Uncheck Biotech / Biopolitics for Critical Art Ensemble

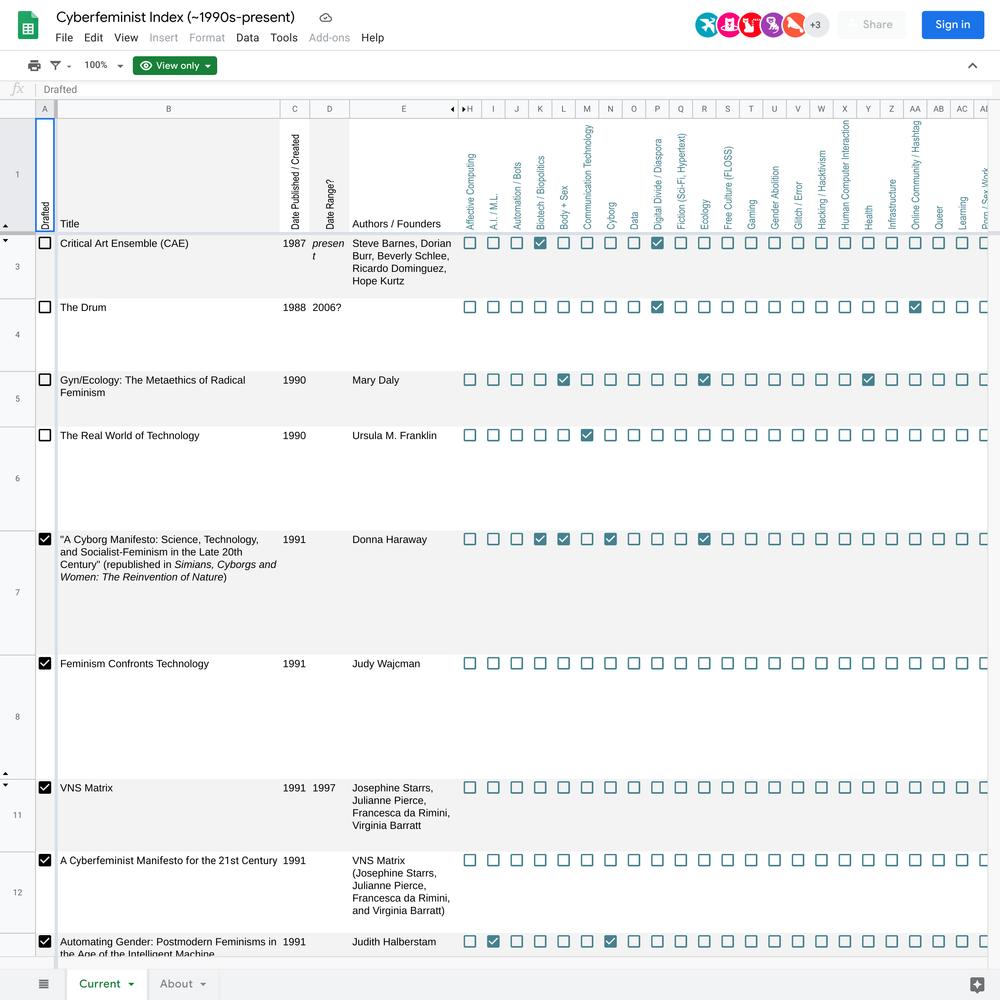coord(540,243)
